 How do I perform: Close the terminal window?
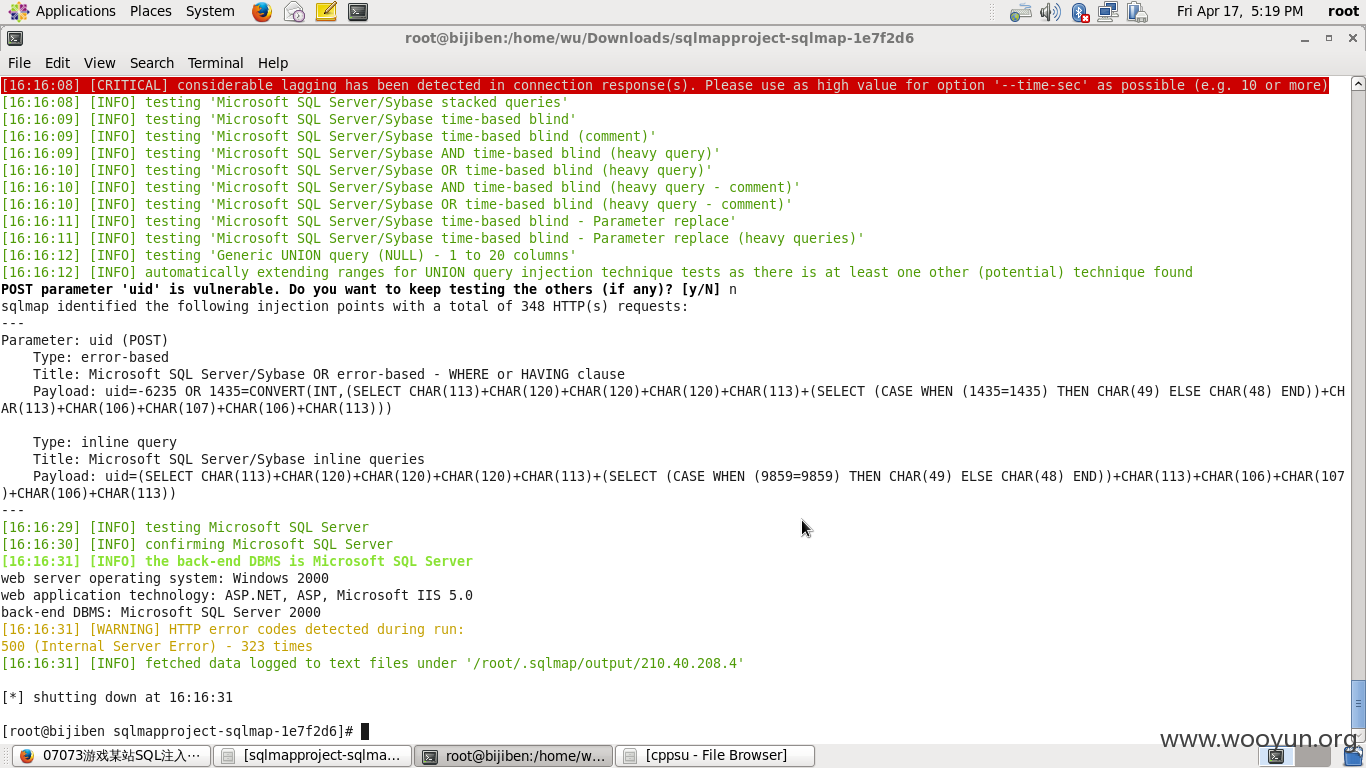1352,39
